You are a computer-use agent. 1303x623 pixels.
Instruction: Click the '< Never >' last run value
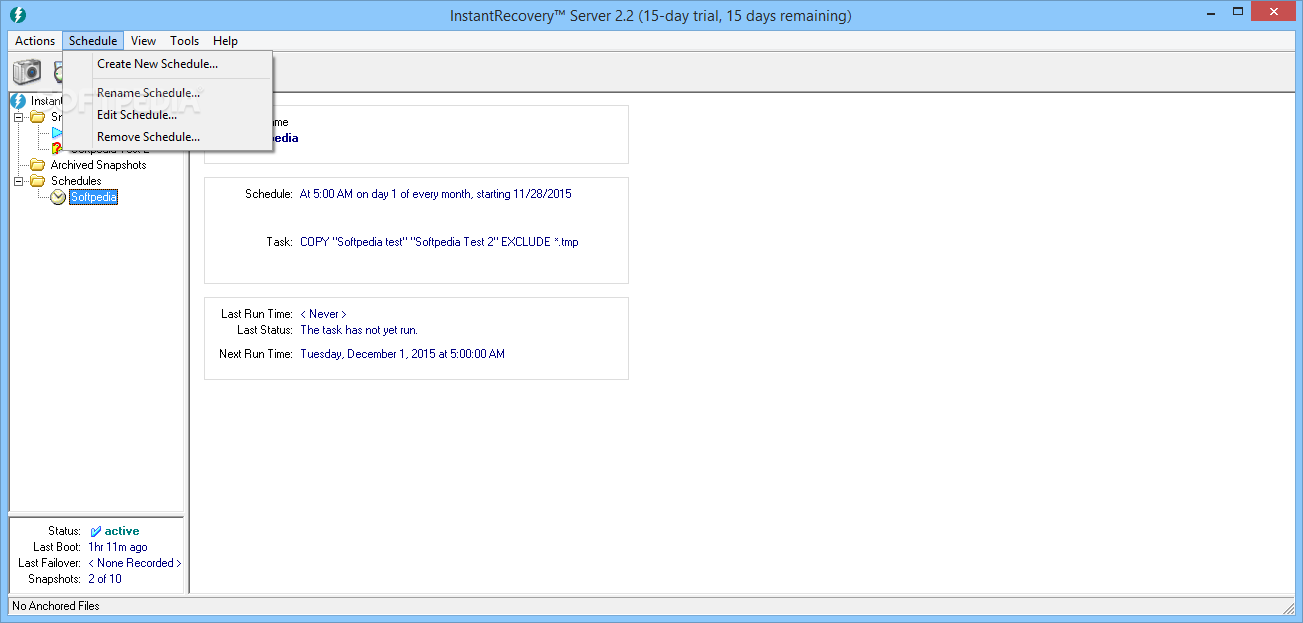(323, 314)
